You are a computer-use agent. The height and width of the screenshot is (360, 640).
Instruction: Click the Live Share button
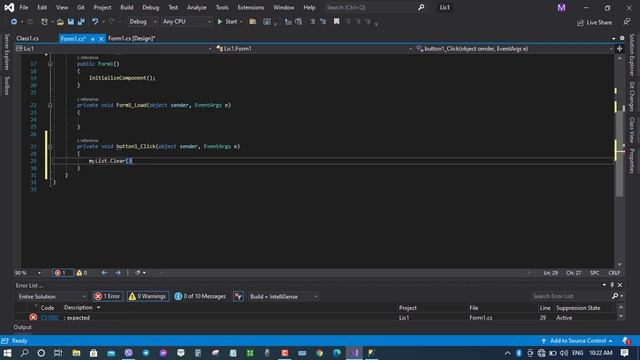[594, 22]
